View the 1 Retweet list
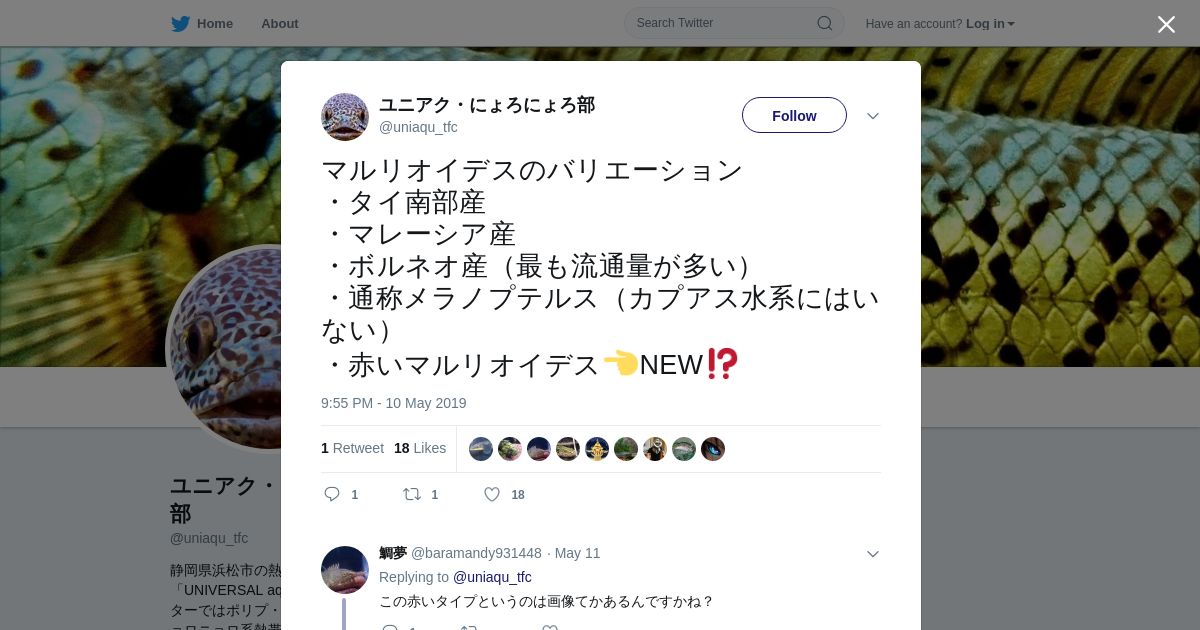Viewport: 1200px width, 630px height. 352,448
